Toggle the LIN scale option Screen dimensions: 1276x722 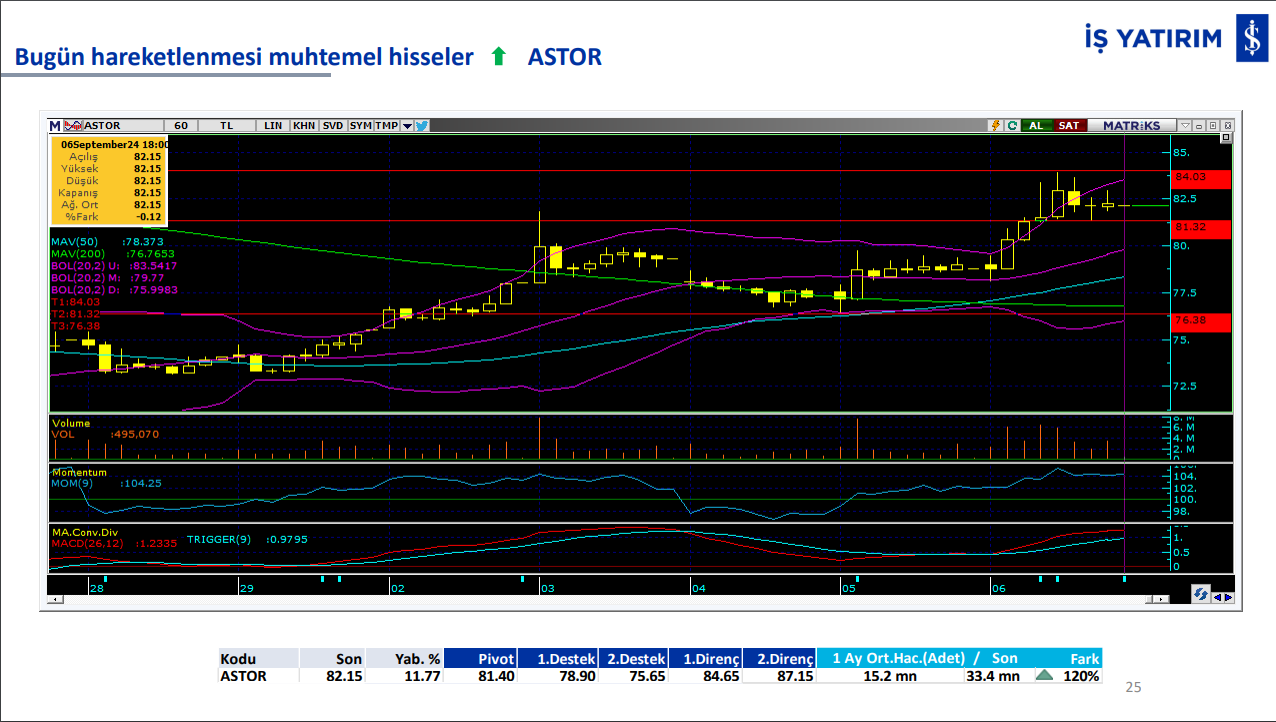coord(273,126)
